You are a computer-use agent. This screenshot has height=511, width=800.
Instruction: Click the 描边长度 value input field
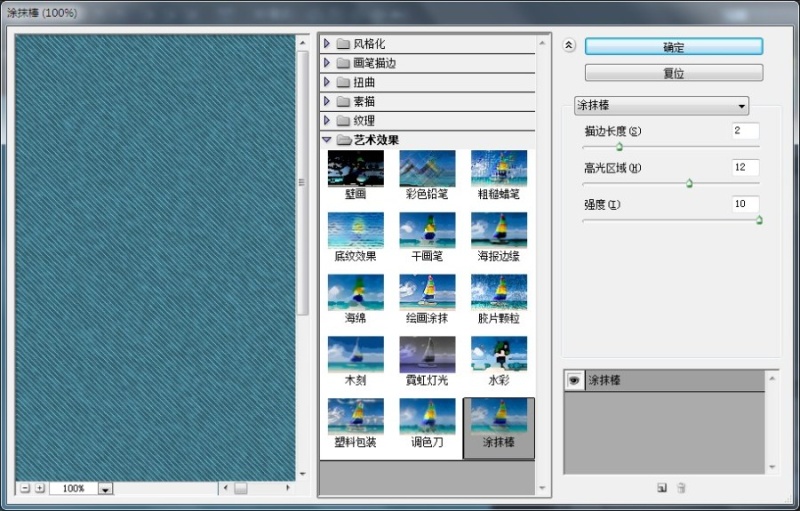click(745, 131)
